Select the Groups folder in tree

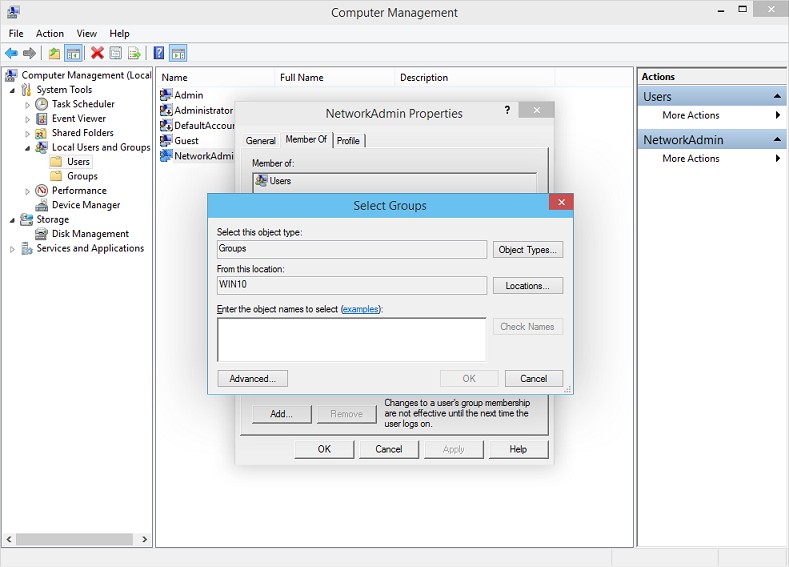click(x=82, y=176)
